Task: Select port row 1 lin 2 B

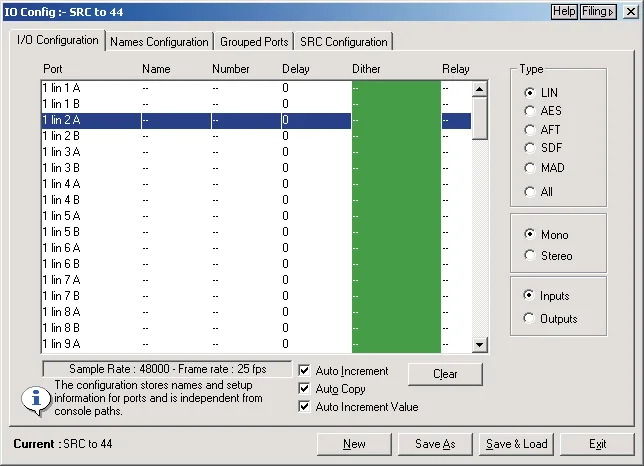Action: pyautogui.click(x=256, y=136)
